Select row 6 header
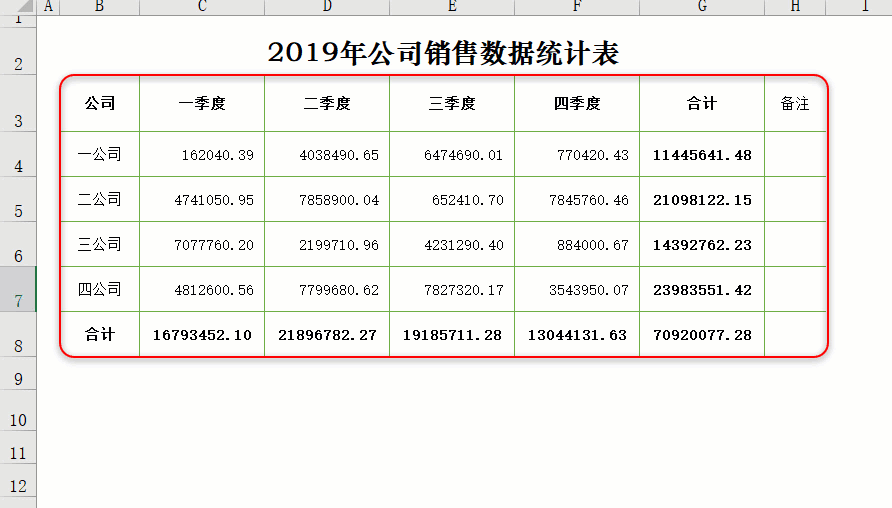892x508 pixels. pos(18,245)
